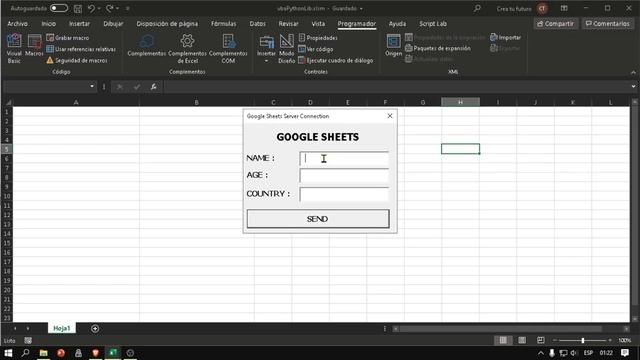
Task: Collapse the ribbon with the chevron
Action: click(x=633, y=72)
